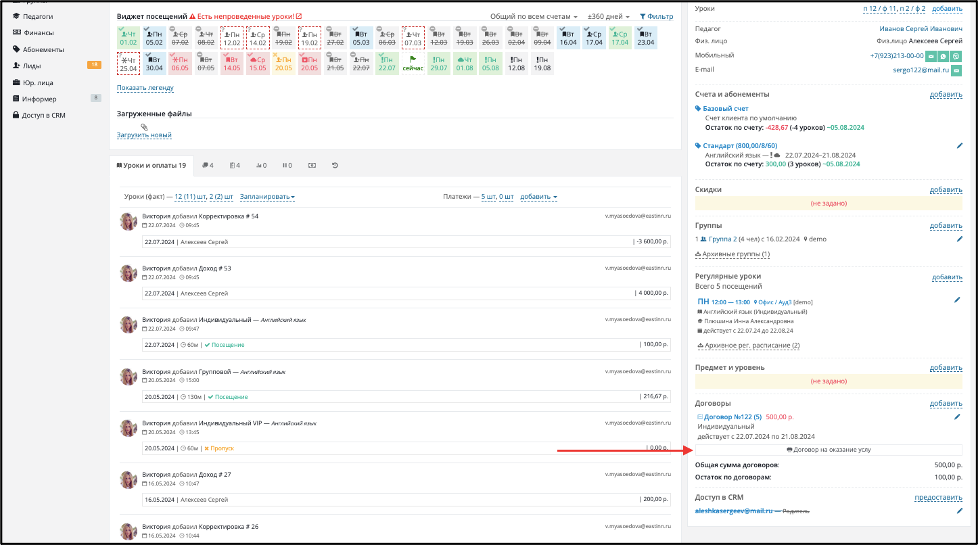Image resolution: width=979 pixels, height=545 pixels.
Task: Edit the regular lesson ПН 12:00 pencil
Action: point(957,300)
